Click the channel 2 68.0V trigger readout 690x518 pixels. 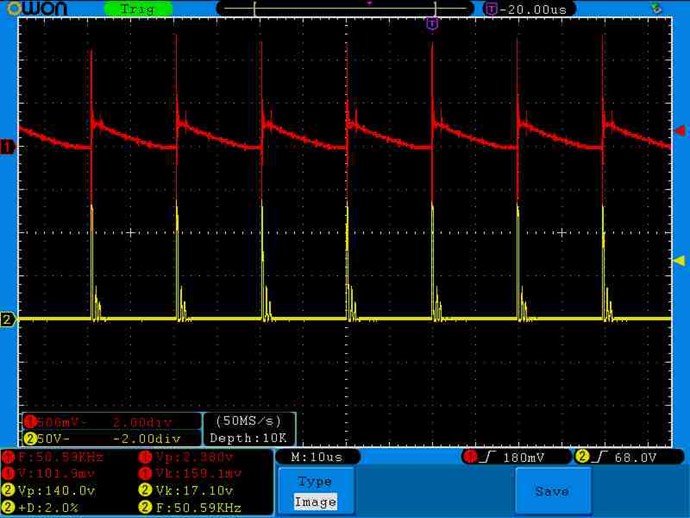628,457
